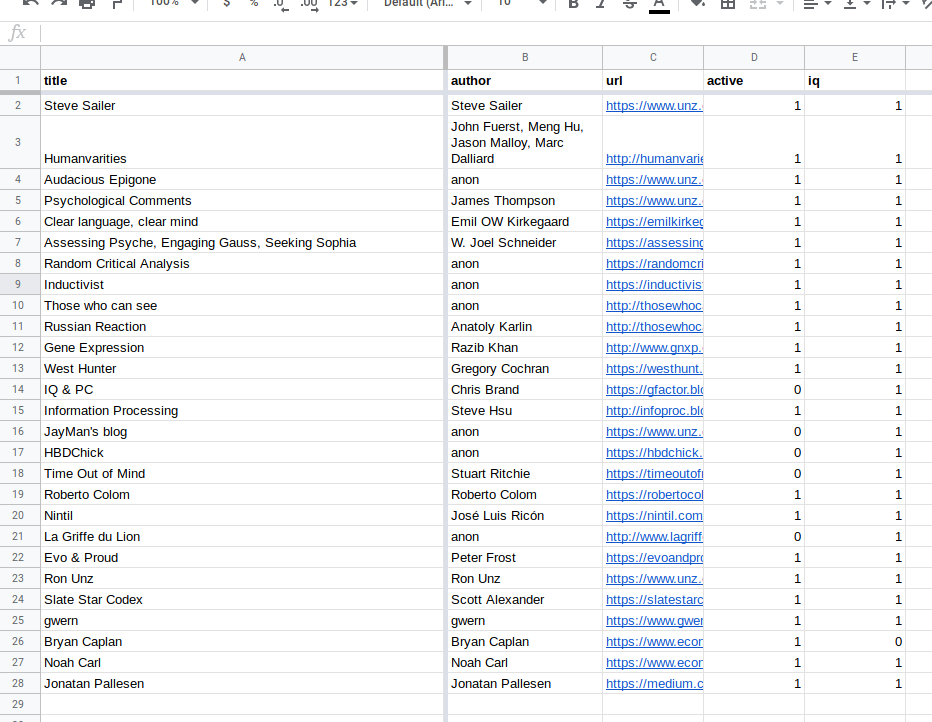Select row 9 header
Image resolution: width=932 pixels, height=722 pixels.
[18, 284]
